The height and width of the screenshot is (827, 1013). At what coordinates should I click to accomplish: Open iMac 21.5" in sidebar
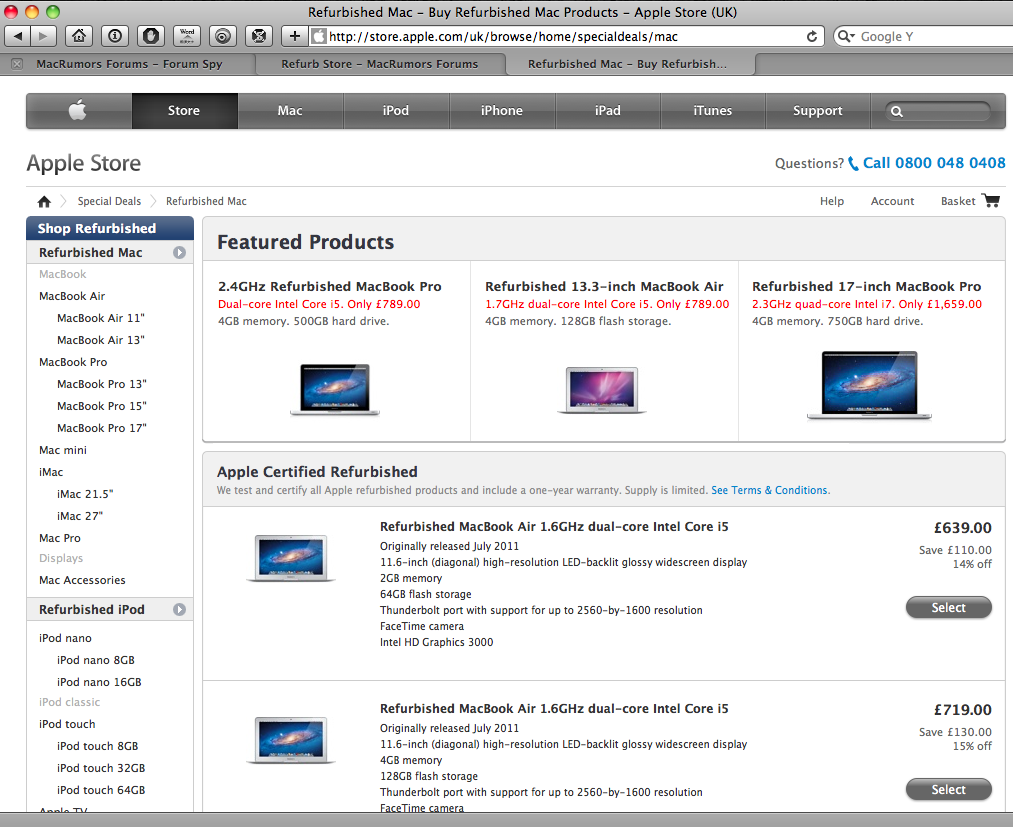point(85,494)
